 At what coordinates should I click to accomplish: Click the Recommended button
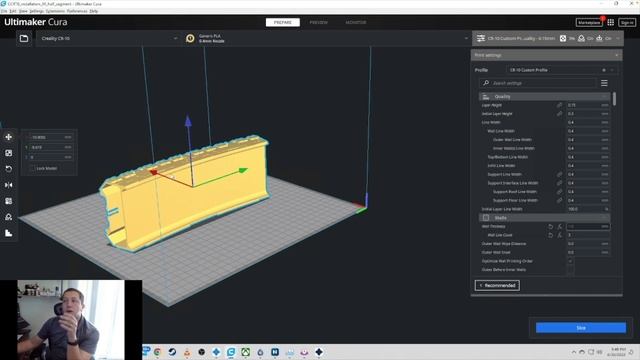point(497,285)
